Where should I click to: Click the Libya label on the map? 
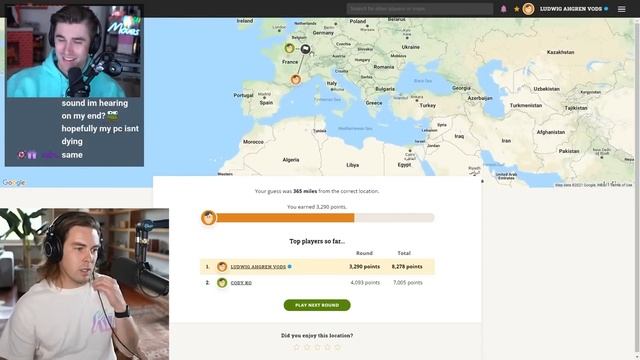353,165
